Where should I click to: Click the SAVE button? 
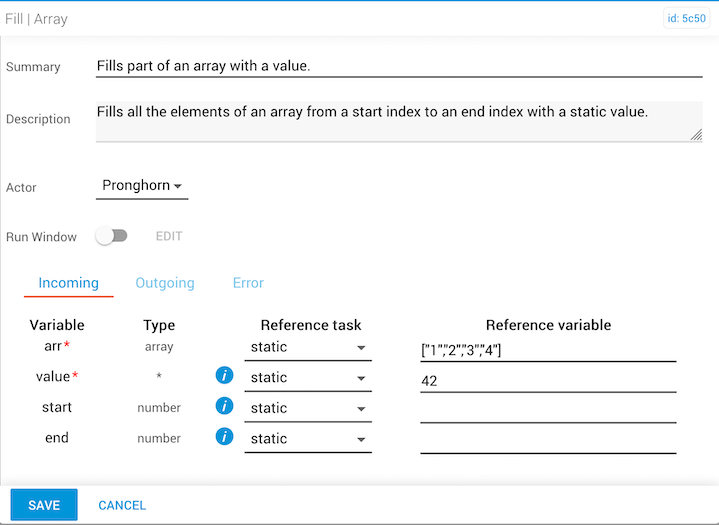pyautogui.click(x=44, y=505)
